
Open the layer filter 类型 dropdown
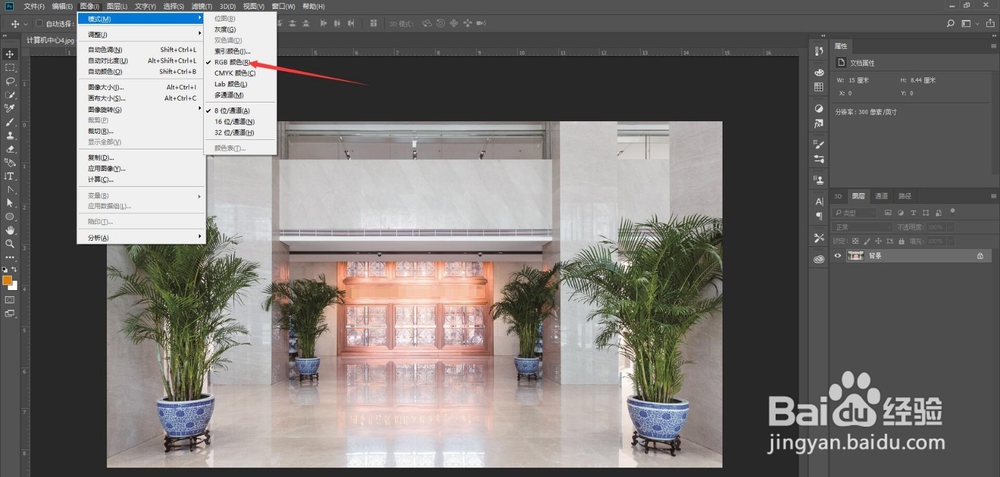pyautogui.click(x=855, y=212)
